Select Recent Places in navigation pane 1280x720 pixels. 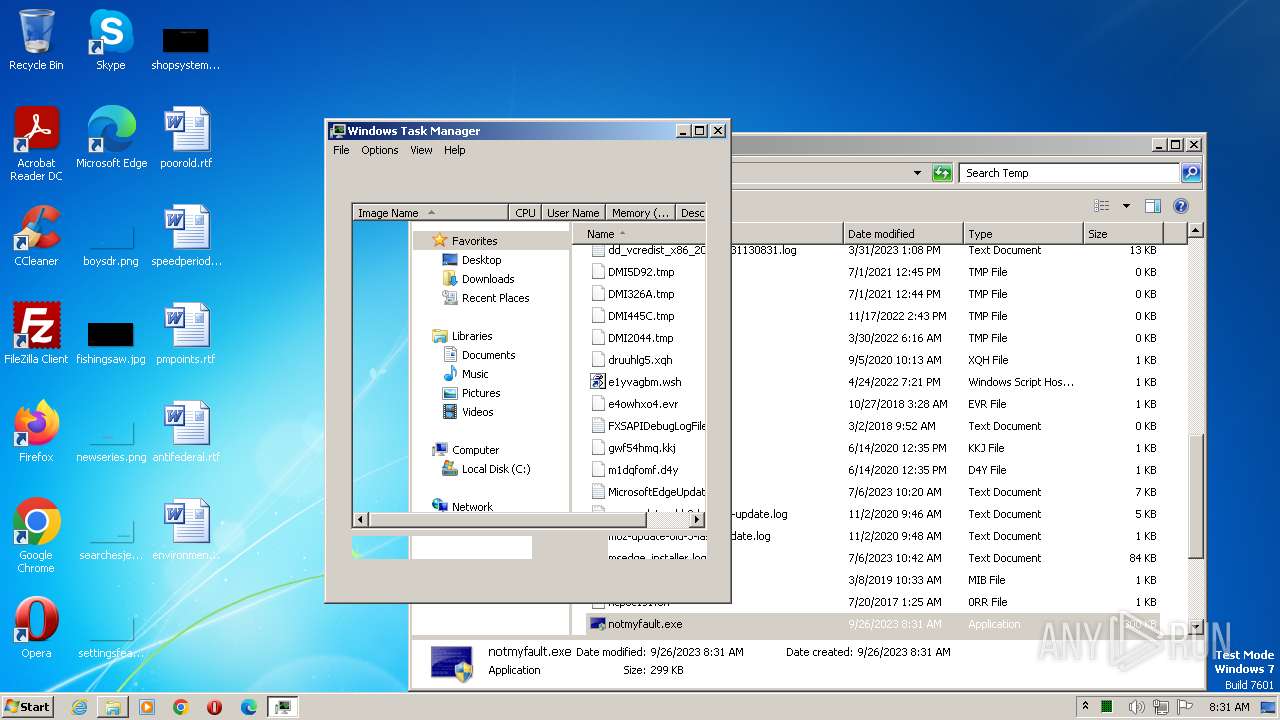pyautogui.click(x=495, y=298)
